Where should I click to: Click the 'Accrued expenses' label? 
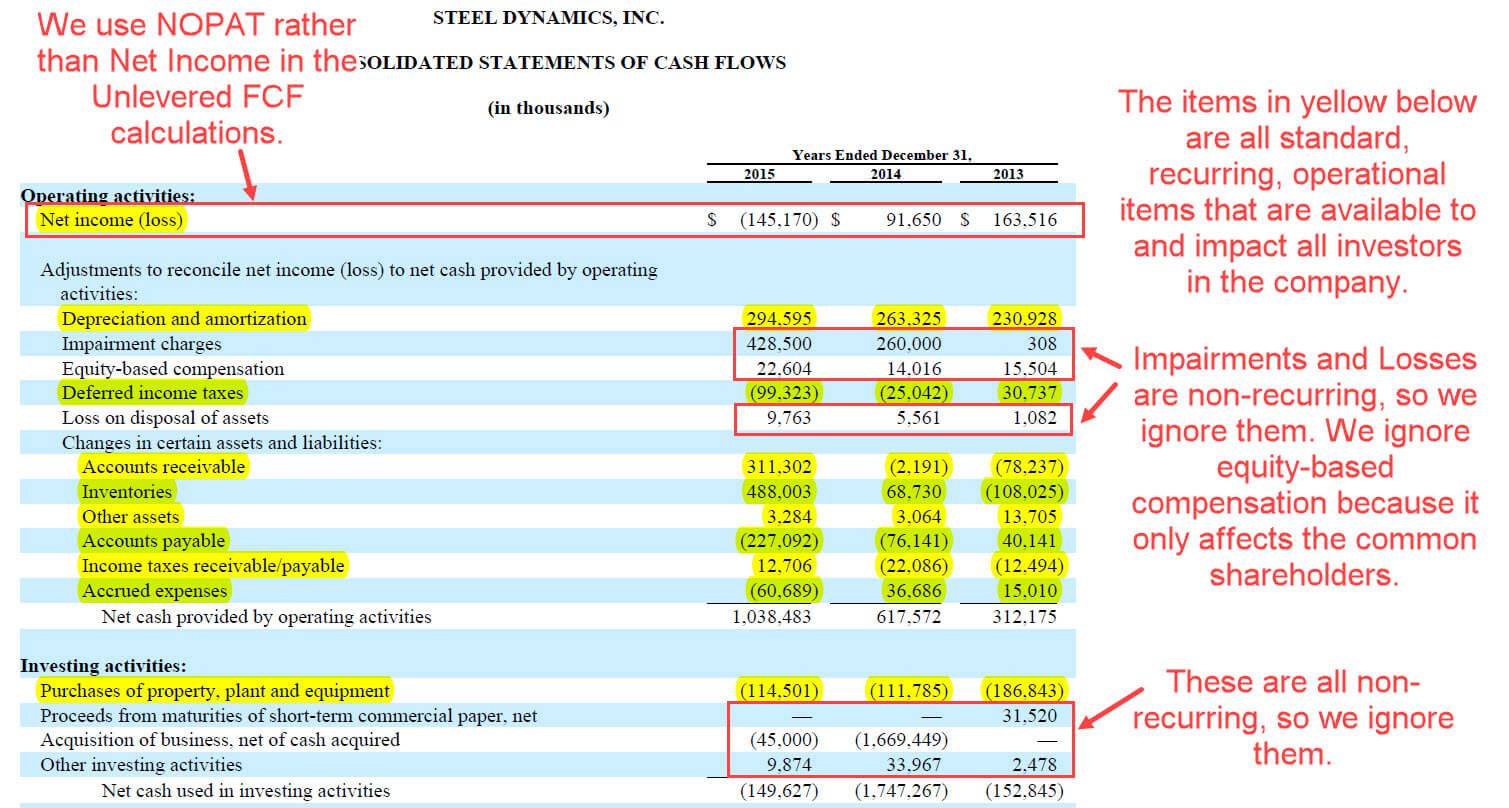point(155,591)
